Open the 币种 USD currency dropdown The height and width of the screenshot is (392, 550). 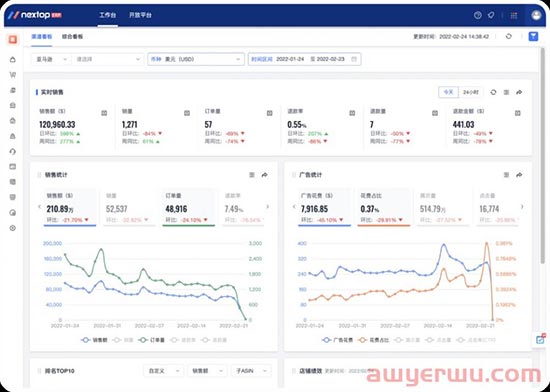tap(196, 59)
